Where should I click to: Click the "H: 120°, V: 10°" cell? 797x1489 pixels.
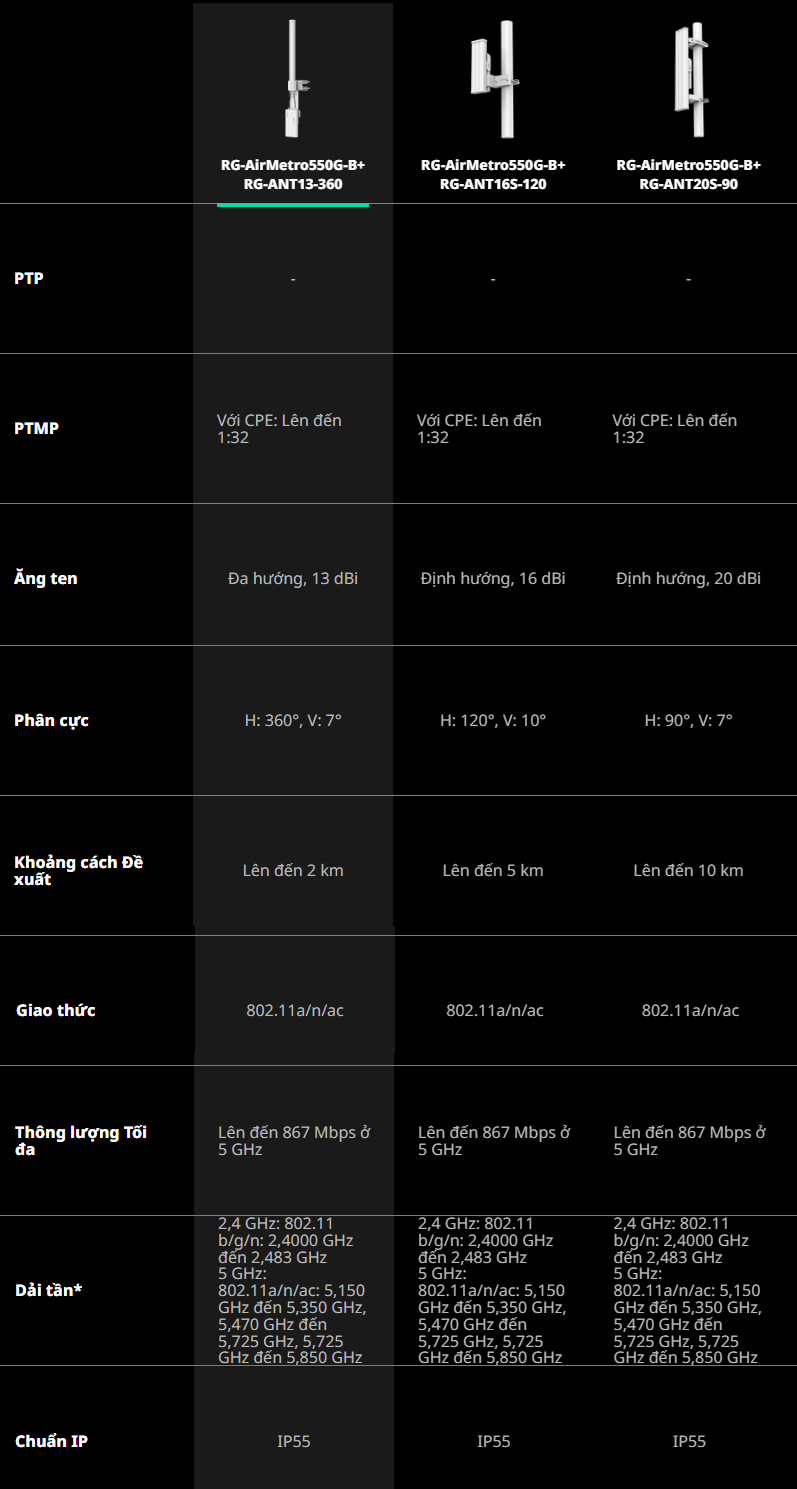493,720
